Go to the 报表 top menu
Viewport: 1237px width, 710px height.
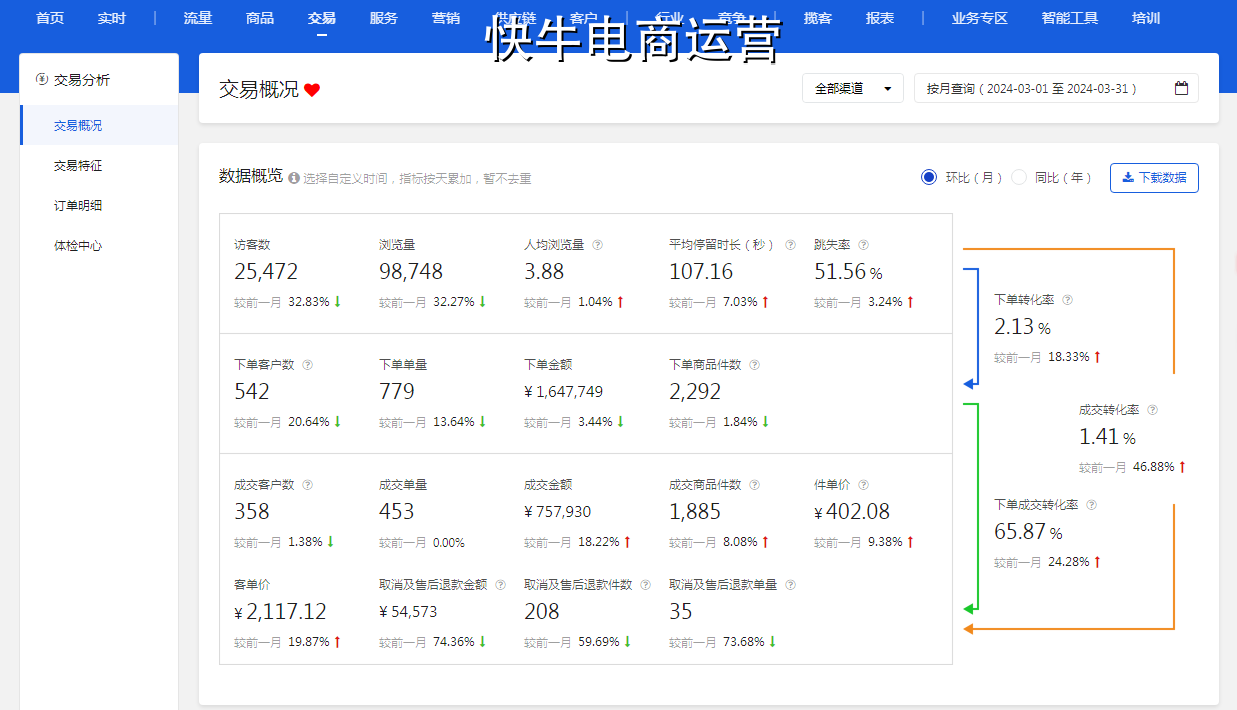tap(880, 18)
